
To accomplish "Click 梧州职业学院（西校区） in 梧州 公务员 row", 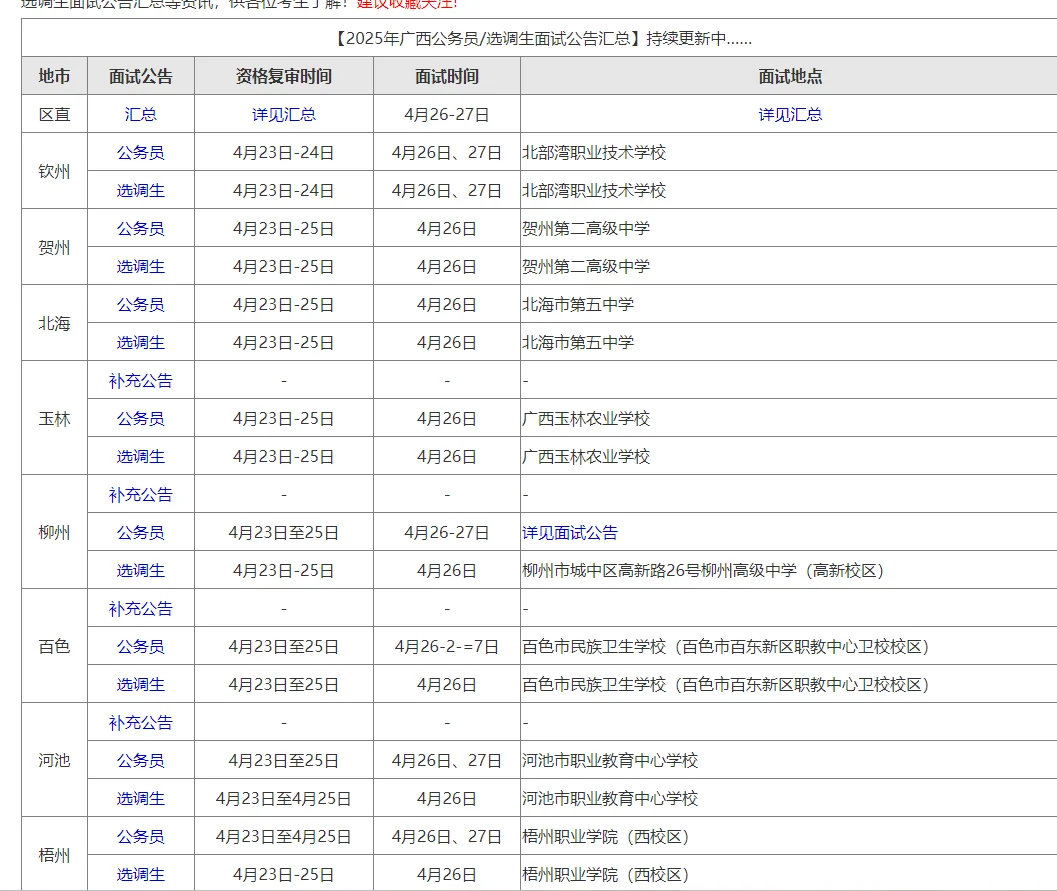I will pos(605,836).
